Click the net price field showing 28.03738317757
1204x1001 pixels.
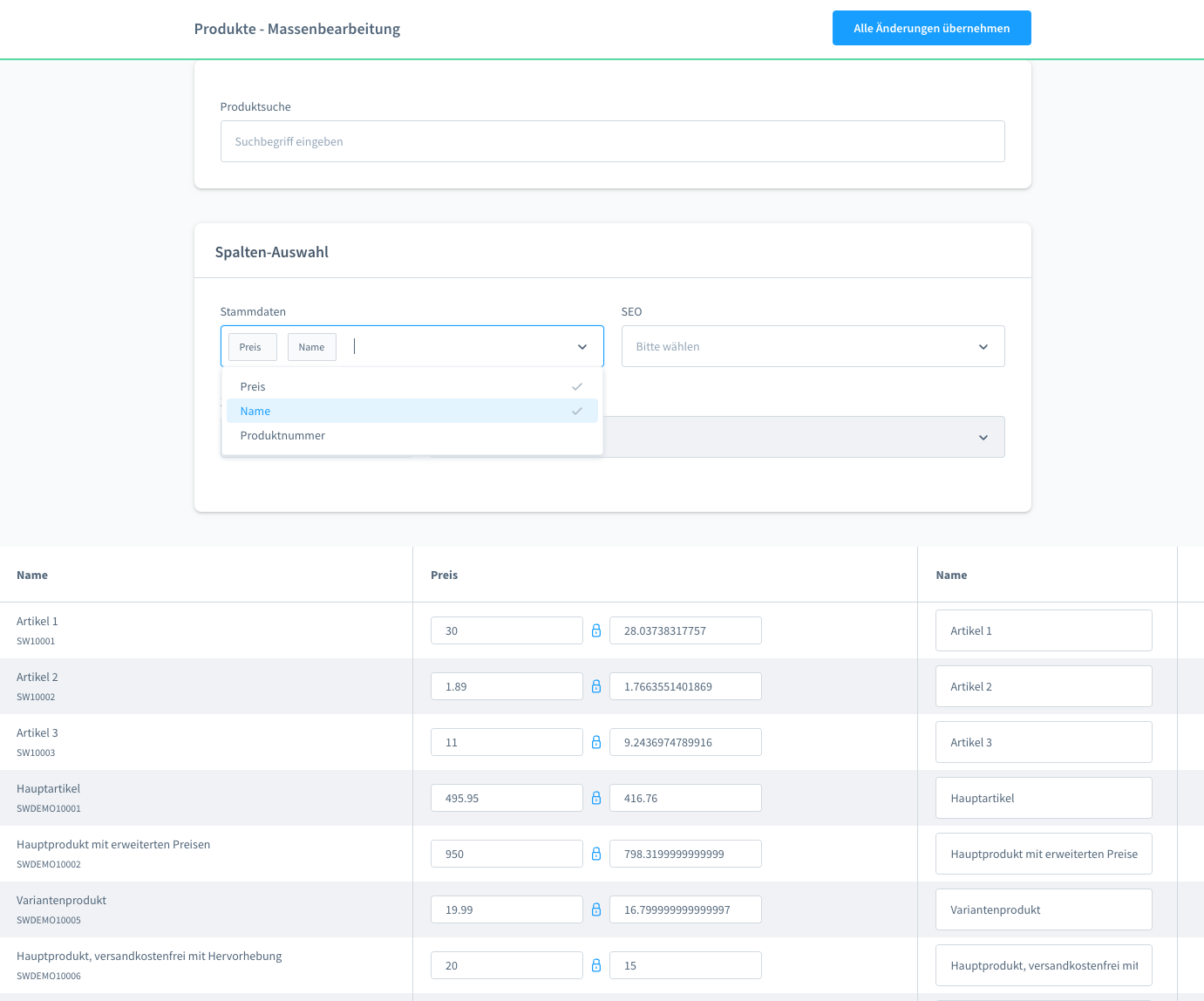click(684, 630)
